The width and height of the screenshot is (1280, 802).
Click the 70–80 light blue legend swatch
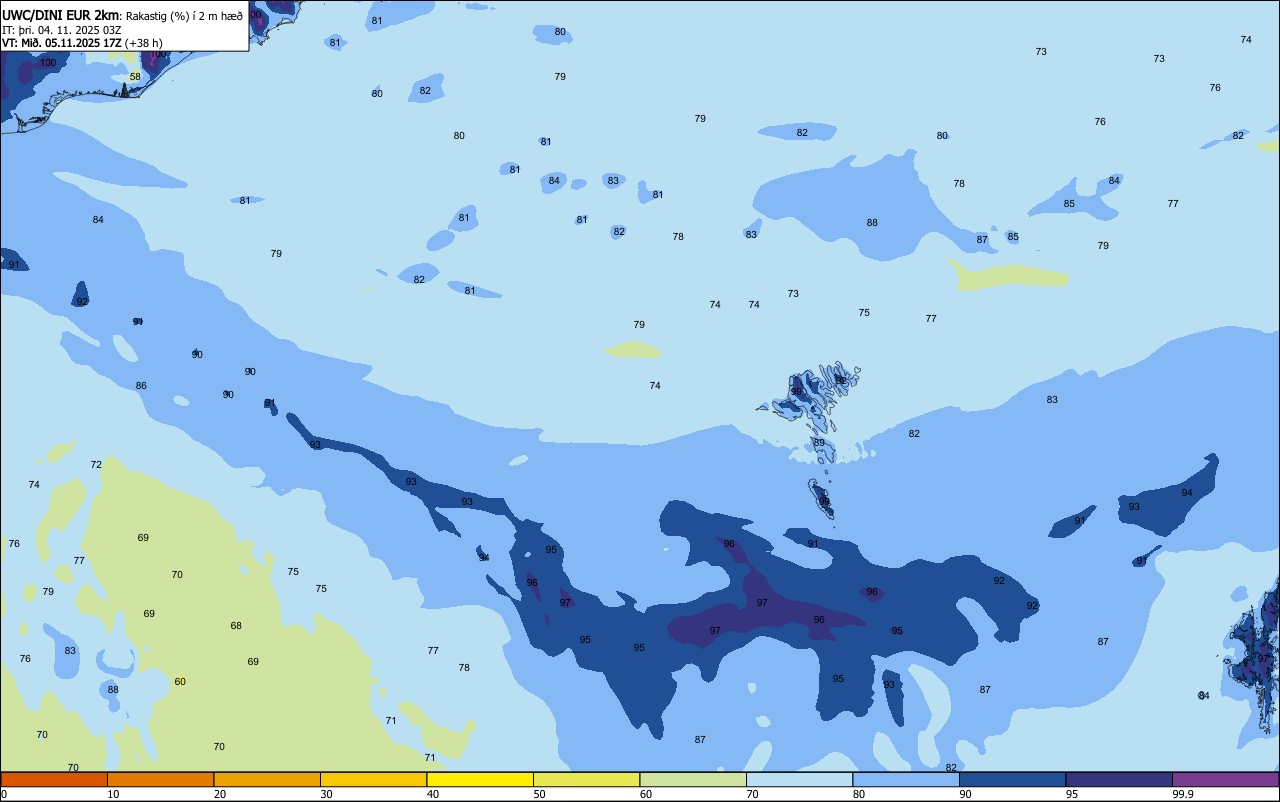(x=799, y=779)
